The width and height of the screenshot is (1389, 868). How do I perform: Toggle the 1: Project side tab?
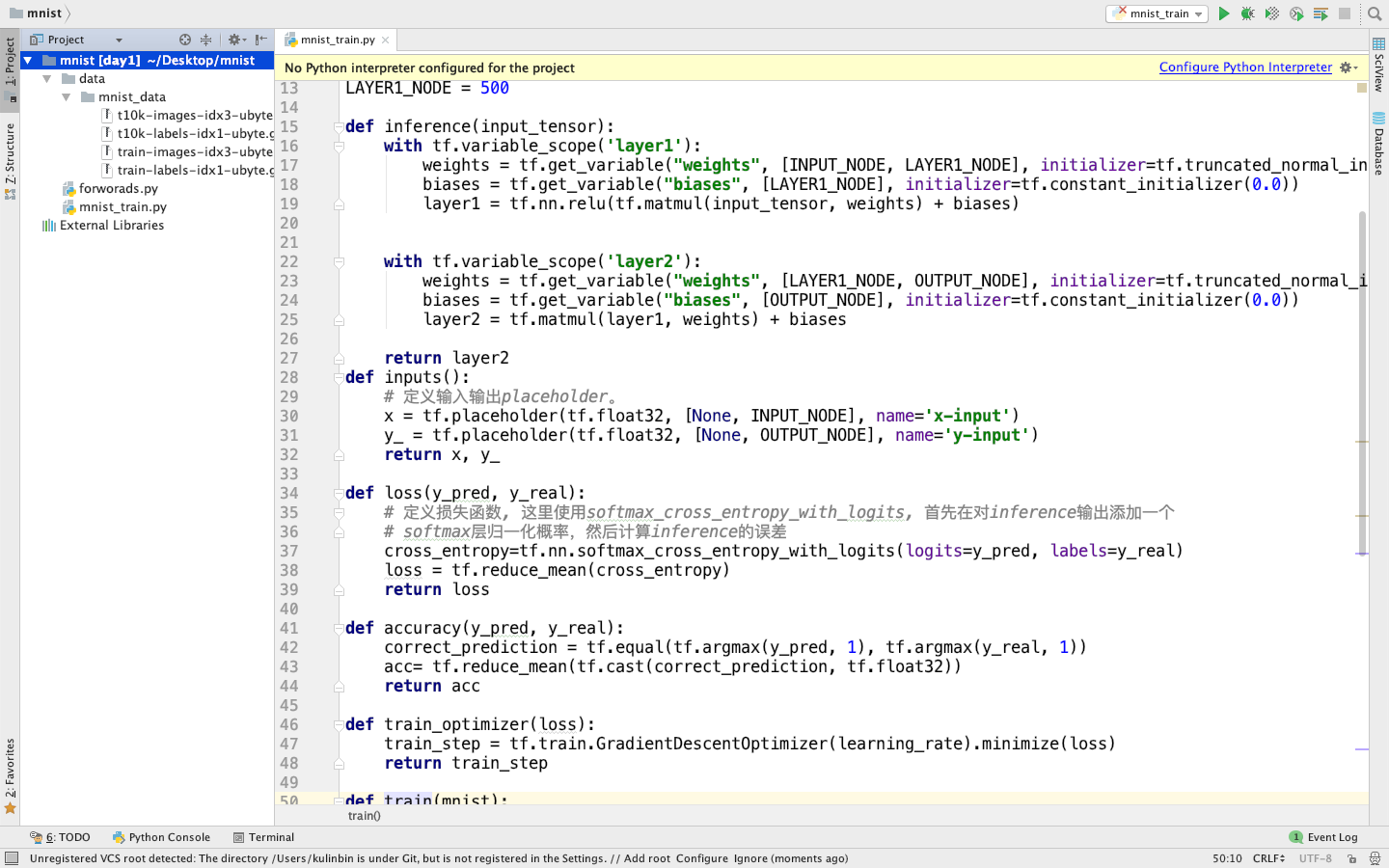click(x=10, y=68)
